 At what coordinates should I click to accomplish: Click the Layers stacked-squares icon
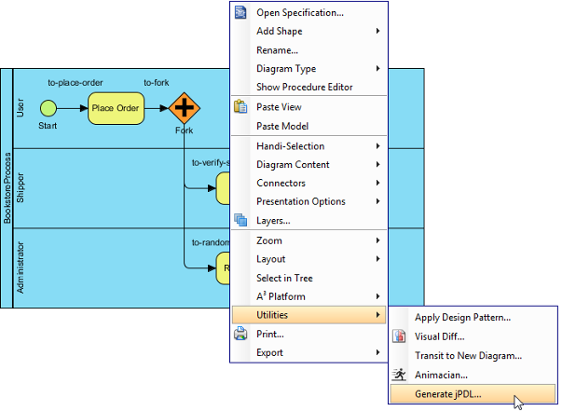(x=240, y=220)
